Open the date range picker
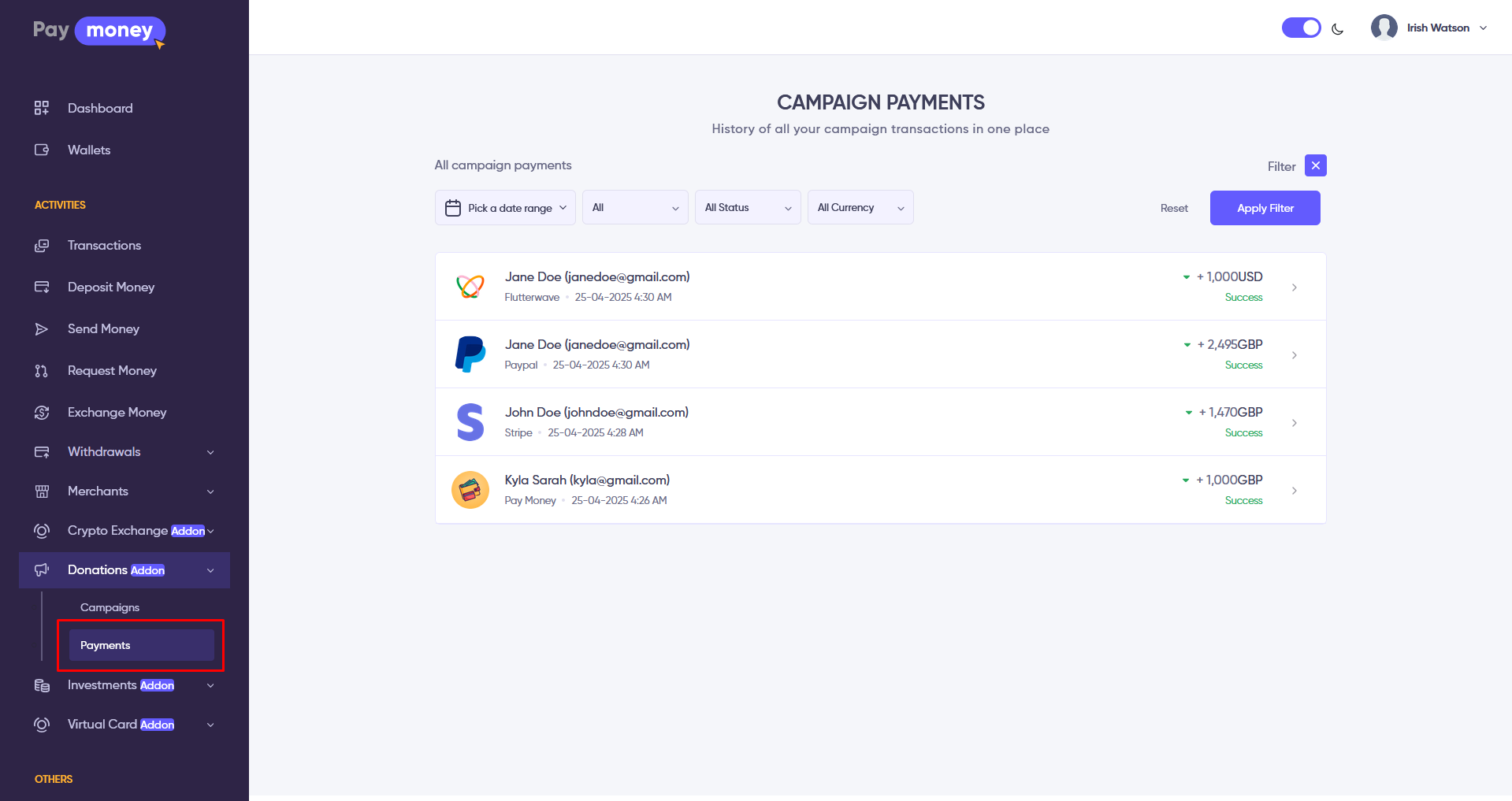 tap(505, 208)
